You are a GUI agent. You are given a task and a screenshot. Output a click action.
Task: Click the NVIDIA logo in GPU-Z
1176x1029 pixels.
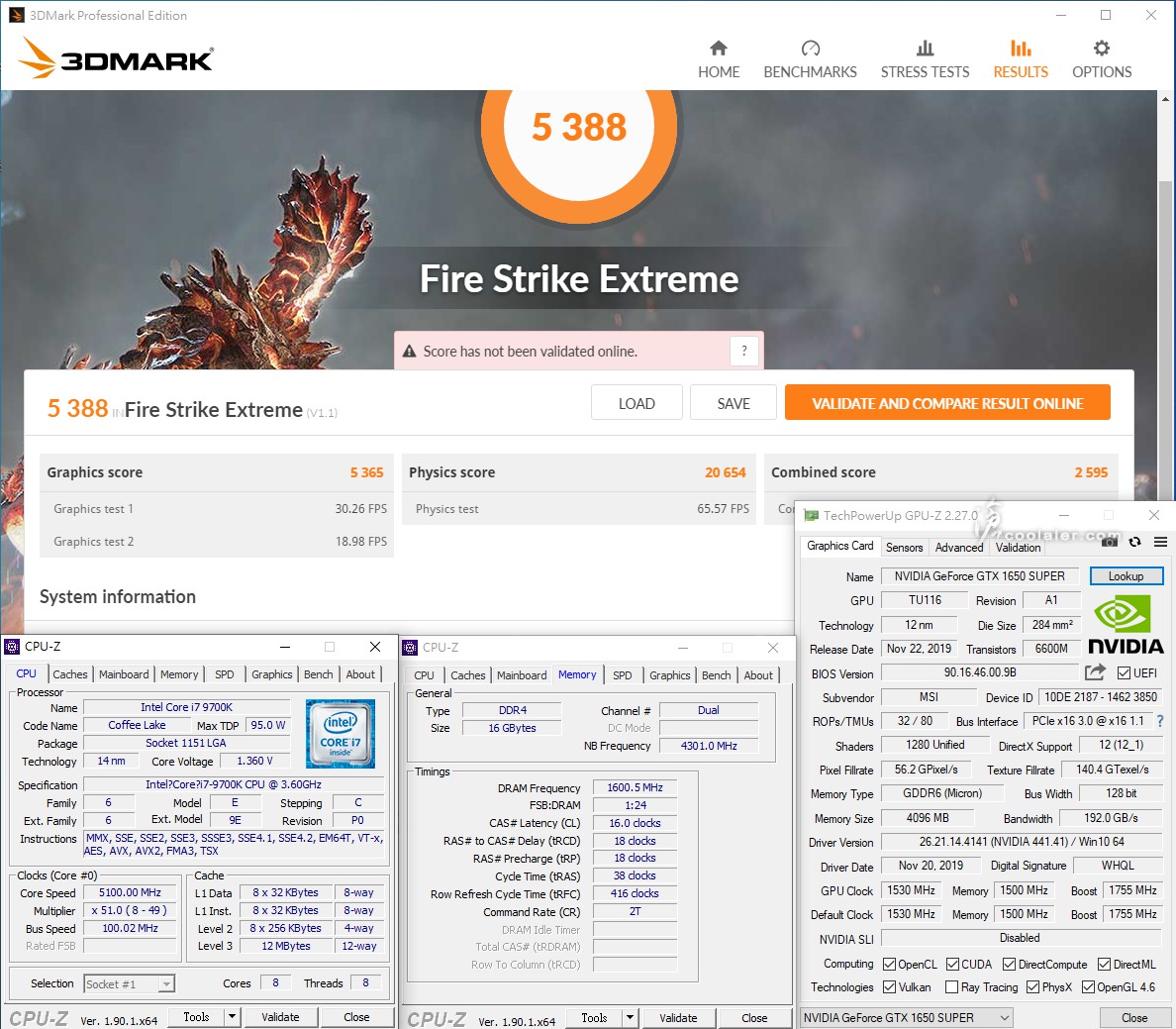point(1125,625)
